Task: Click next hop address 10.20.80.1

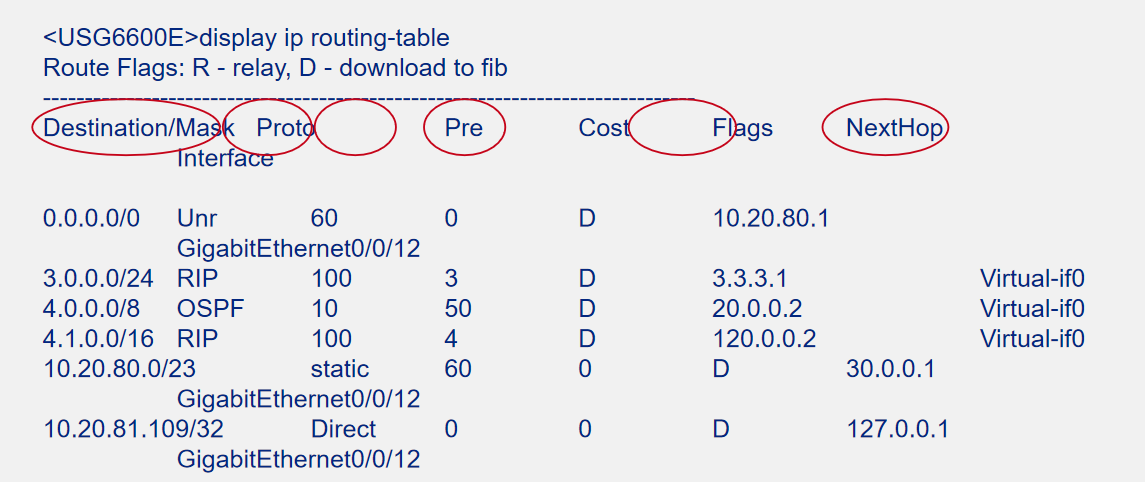Action: coord(770,218)
